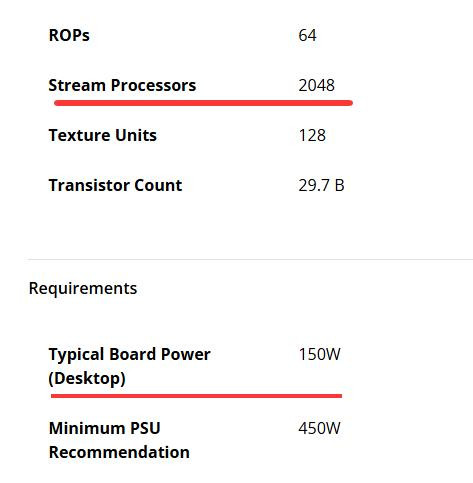Click the ROPs label
The width and height of the screenshot is (473, 483).
click(x=69, y=35)
